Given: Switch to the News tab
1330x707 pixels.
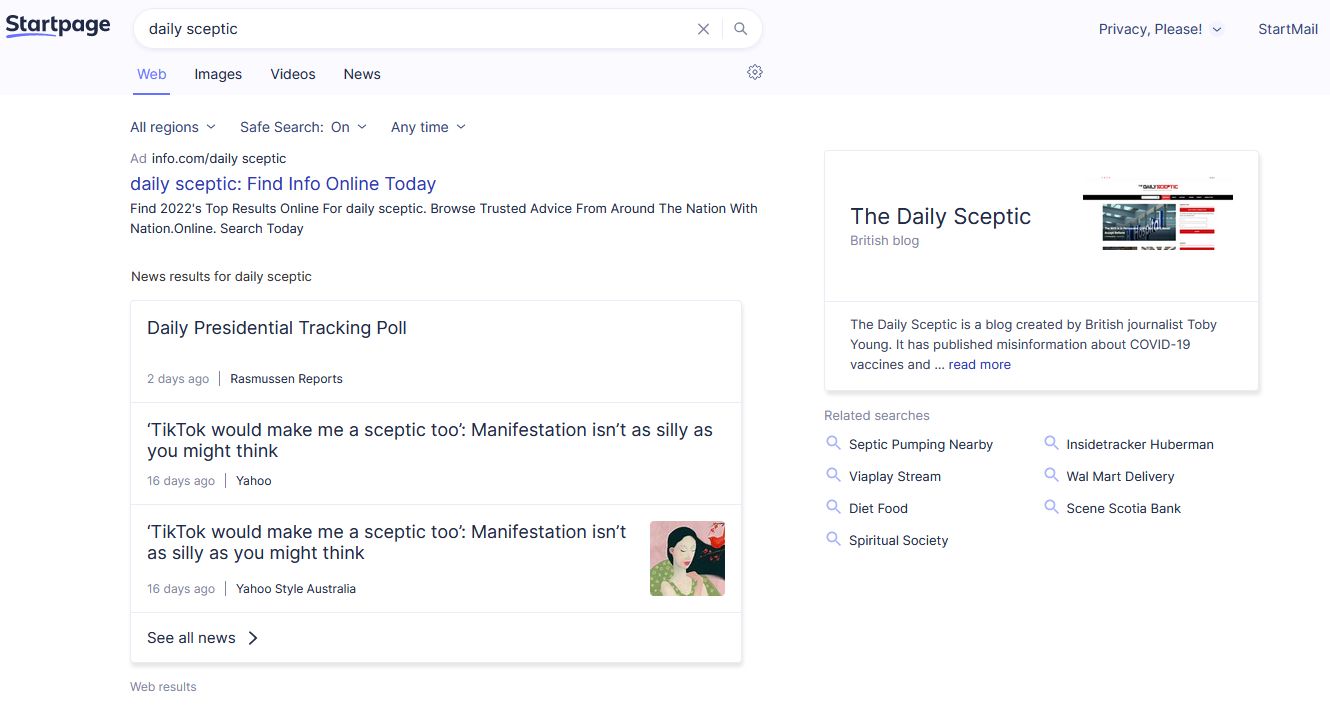Looking at the screenshot, I should [362, 74].
